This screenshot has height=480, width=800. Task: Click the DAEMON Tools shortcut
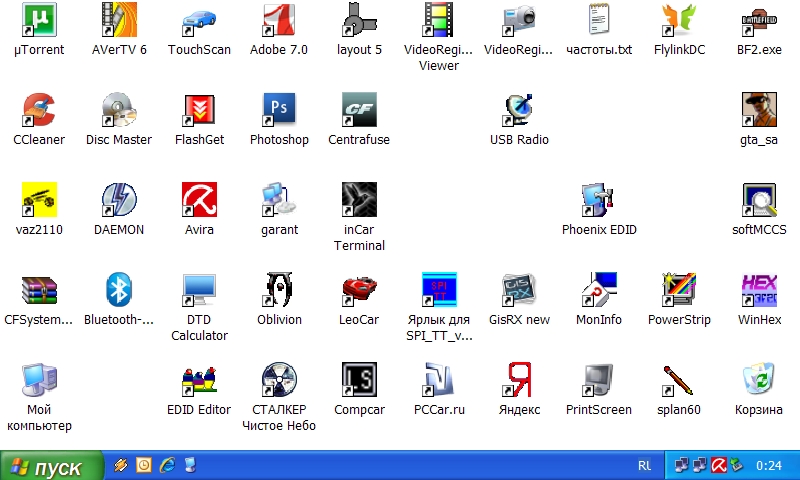(x=119, y=199)
